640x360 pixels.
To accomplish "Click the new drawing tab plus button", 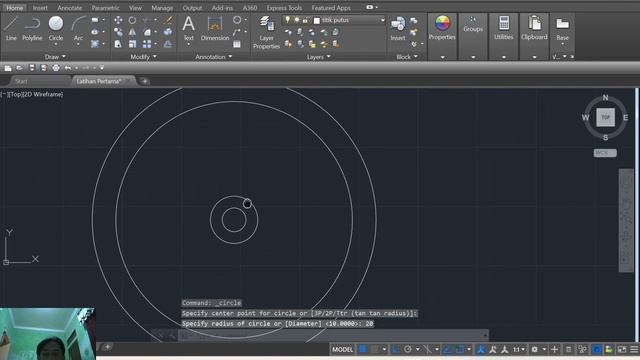I will pos(144,81).
